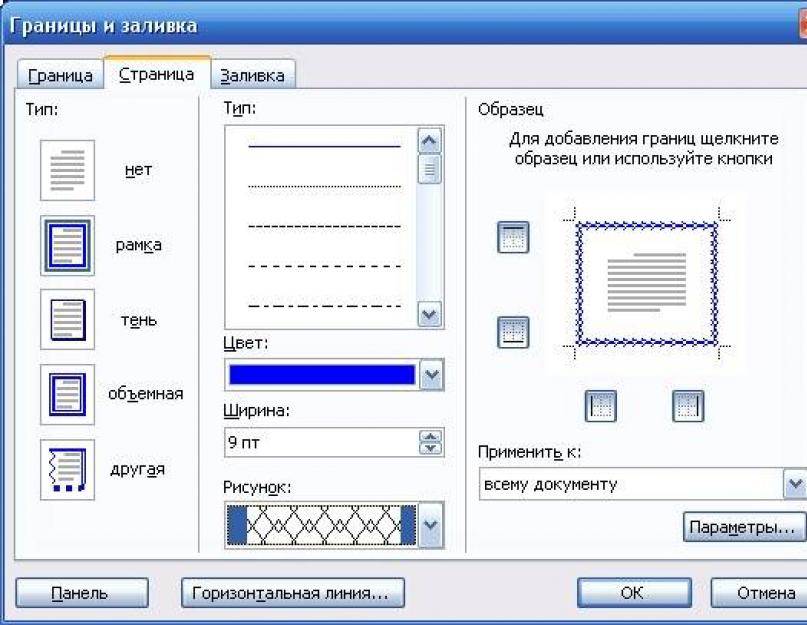Pick the 'тень' shadow border icon

pyautogui.click(x=67, y=320)
